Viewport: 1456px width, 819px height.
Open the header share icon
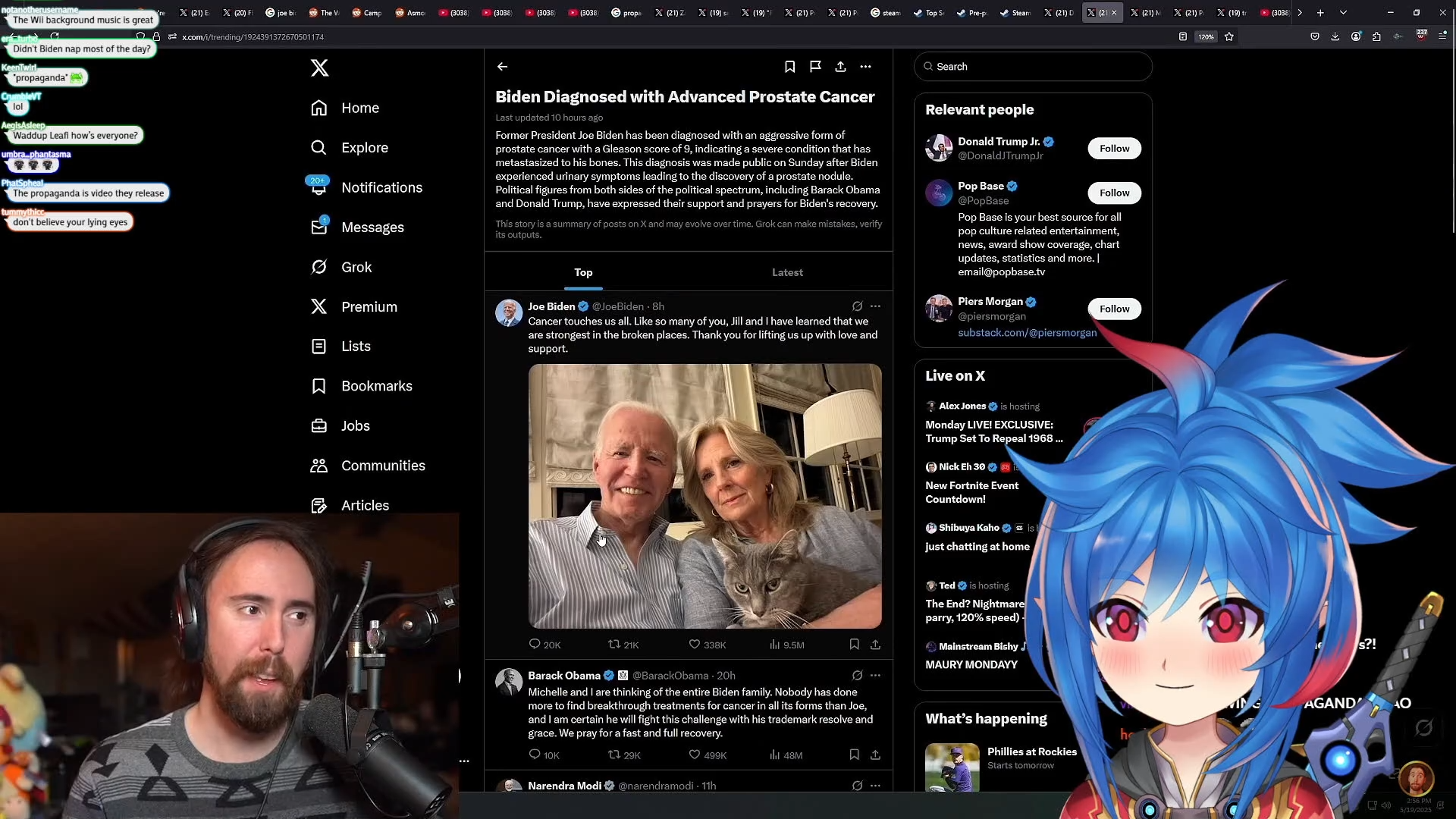coord(840,67)
